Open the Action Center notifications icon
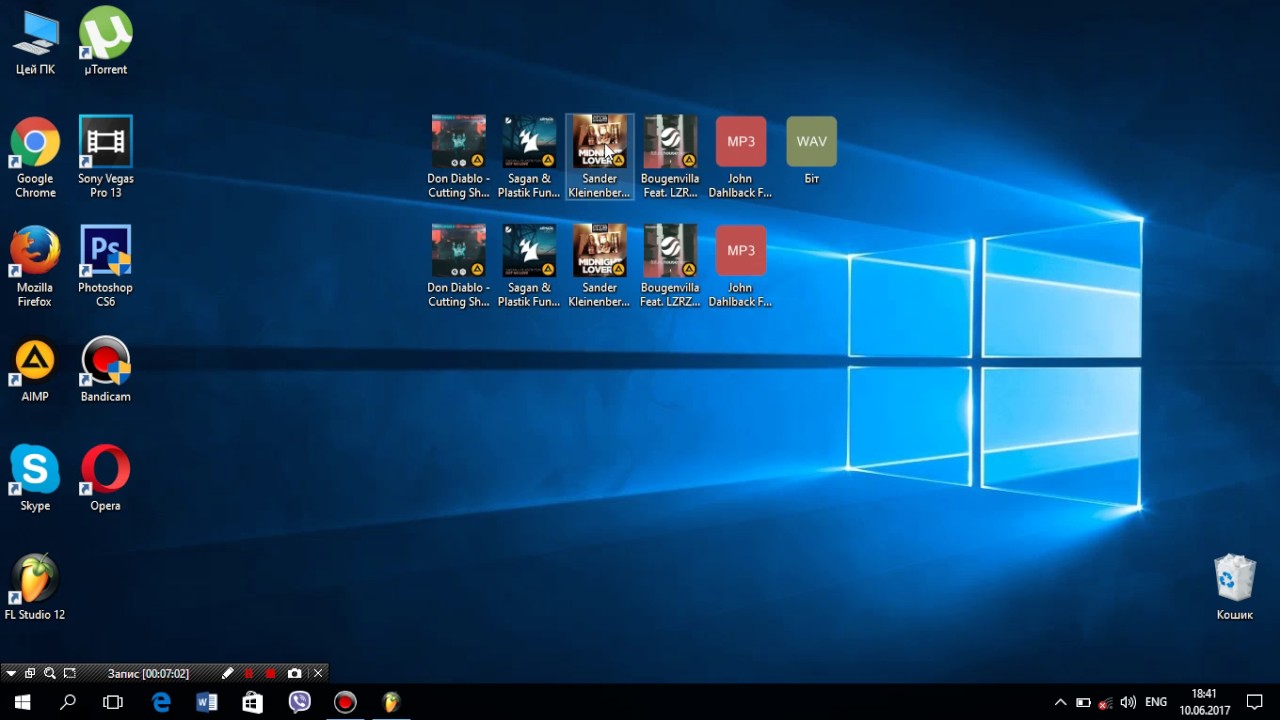Image resolution: width=1280 pixels, height=720 pixels. pyautogui.click(x=1255, y=702)
